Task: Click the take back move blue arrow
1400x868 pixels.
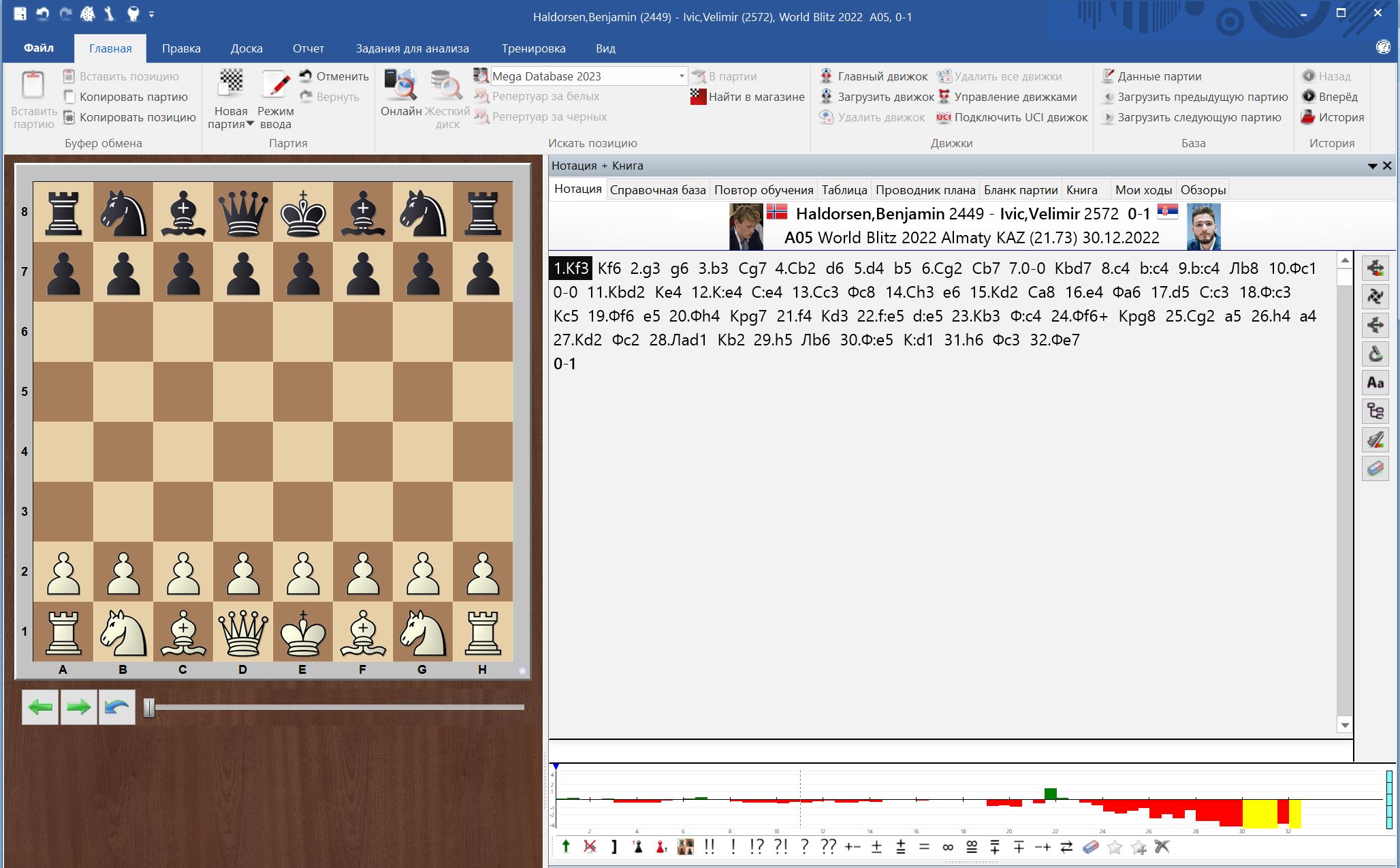Action: click(117, 707)
